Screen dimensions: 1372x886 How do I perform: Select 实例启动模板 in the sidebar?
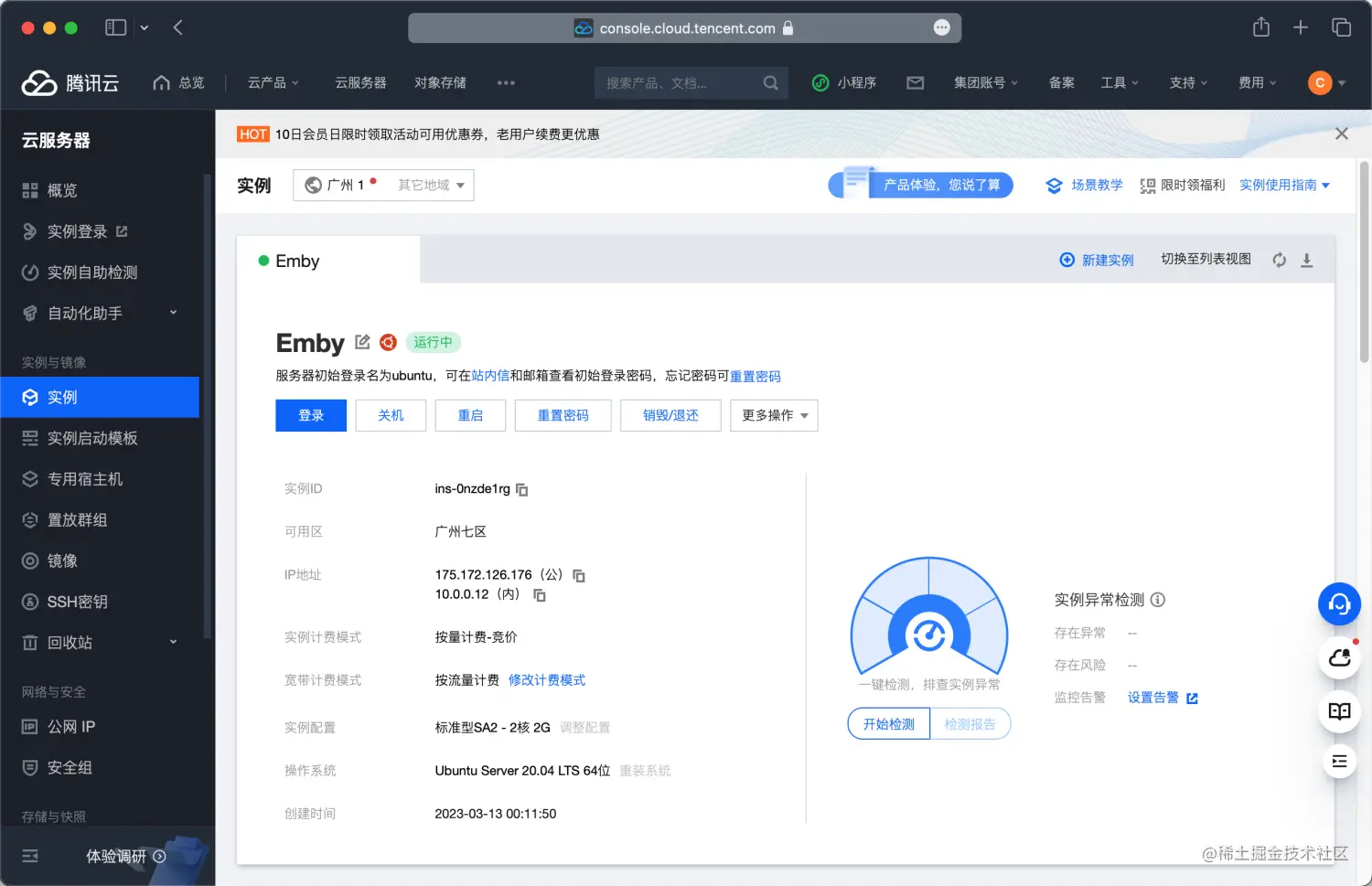(100, 438)
